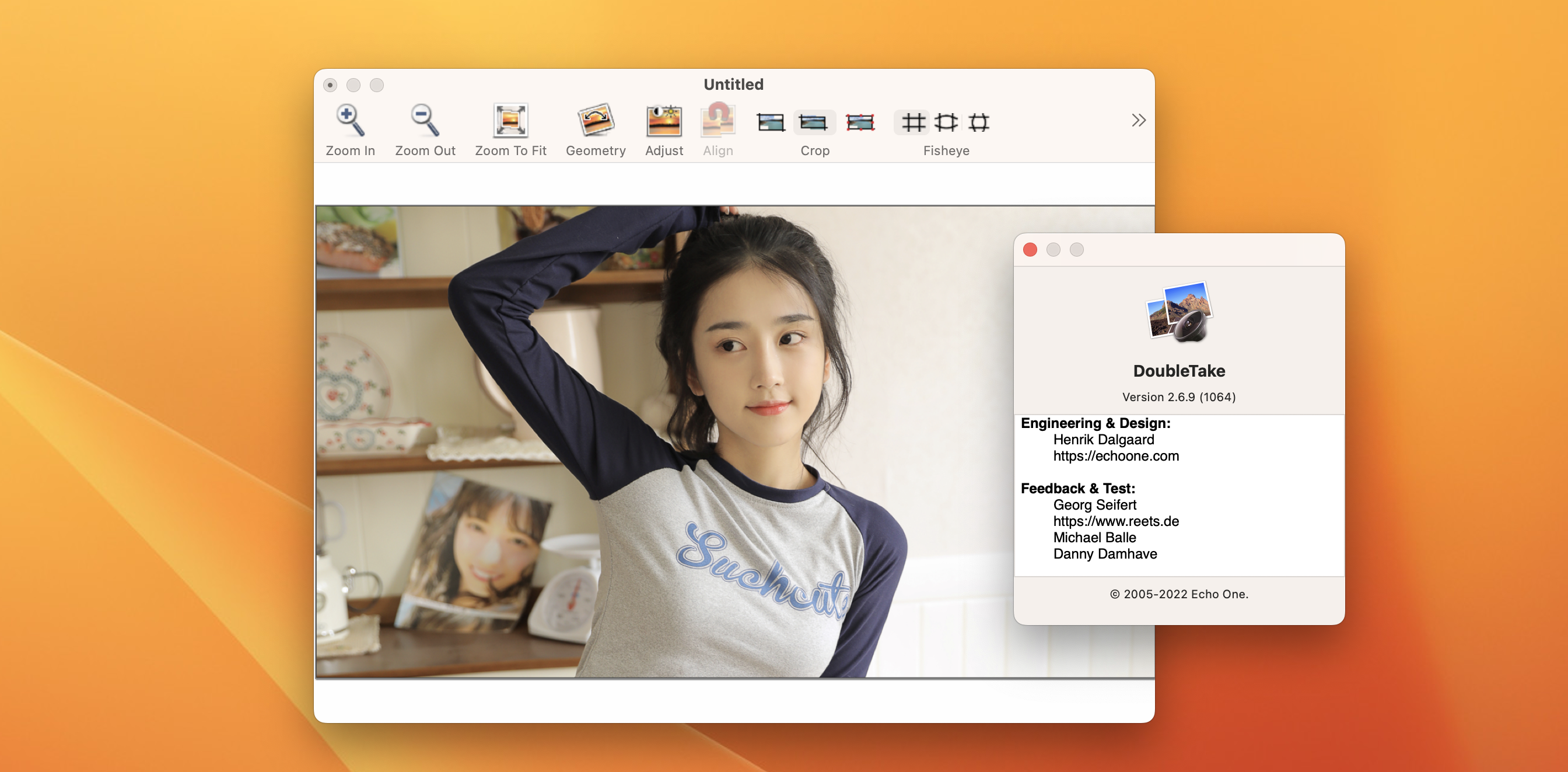Open the Adjust image tool
Viewport: 1568px width, 772px height.
[x=663, y=121]
